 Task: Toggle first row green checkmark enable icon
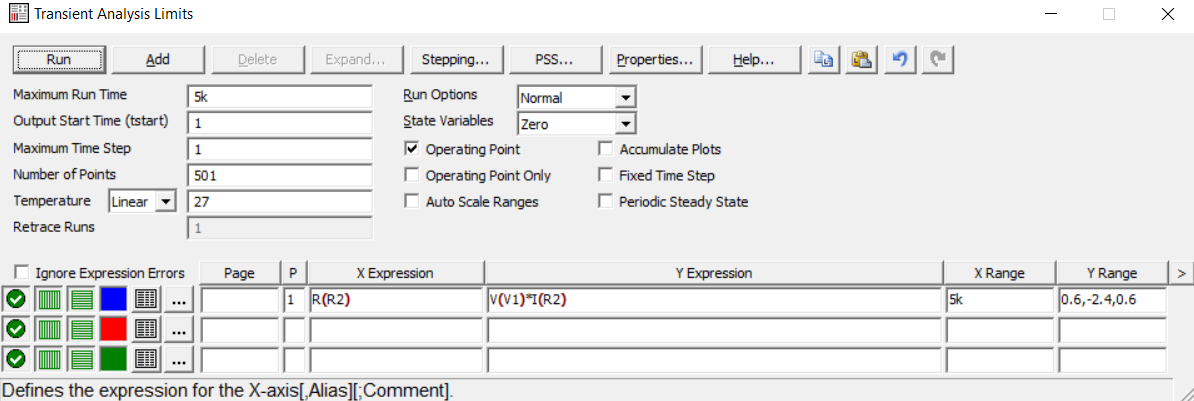point(16,299)
